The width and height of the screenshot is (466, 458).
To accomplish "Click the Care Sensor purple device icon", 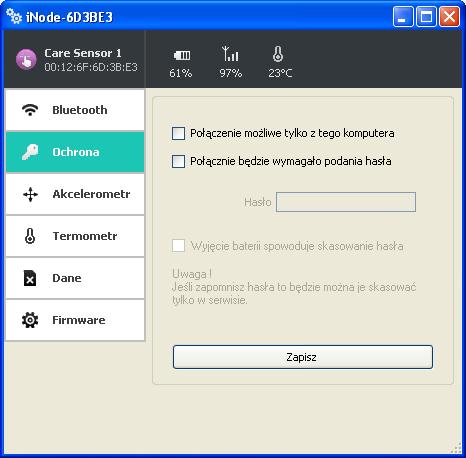I will point(26,59).
